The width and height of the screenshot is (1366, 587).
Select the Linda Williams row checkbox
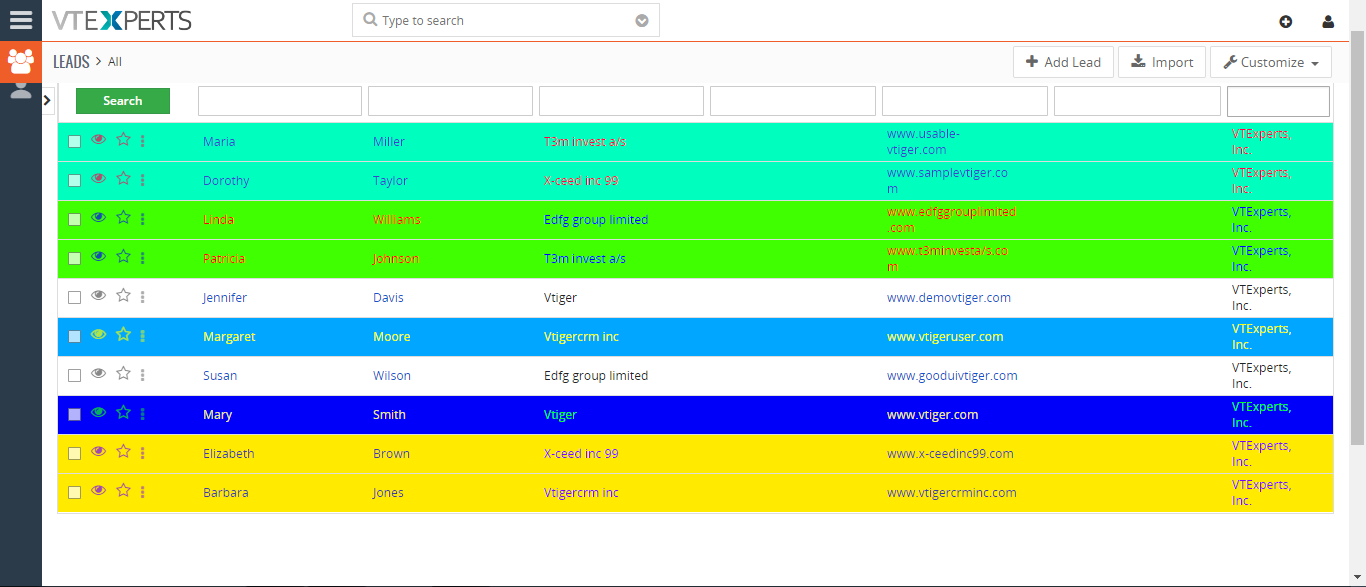74,220
